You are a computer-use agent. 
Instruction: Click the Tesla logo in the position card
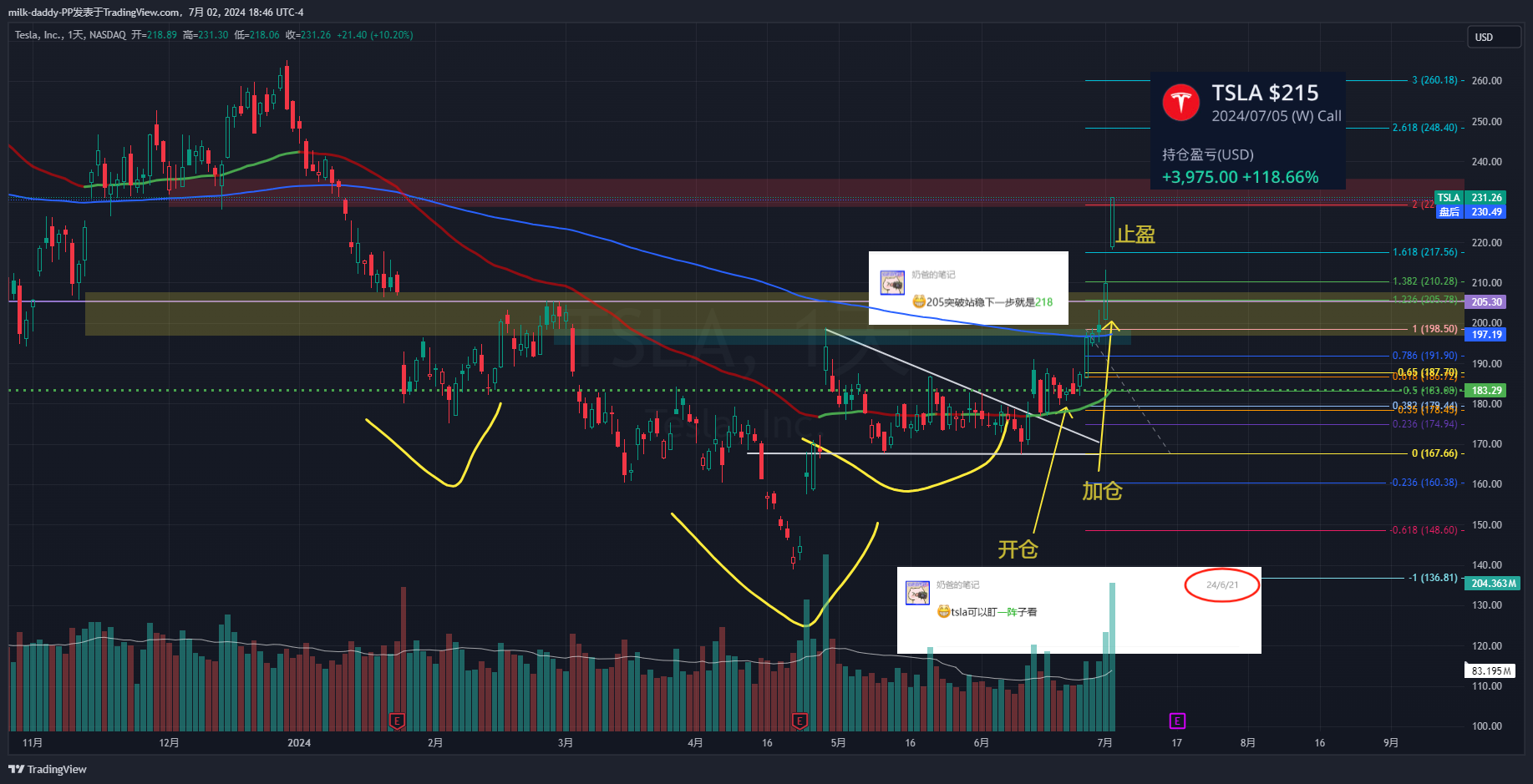coord(1180,103)
